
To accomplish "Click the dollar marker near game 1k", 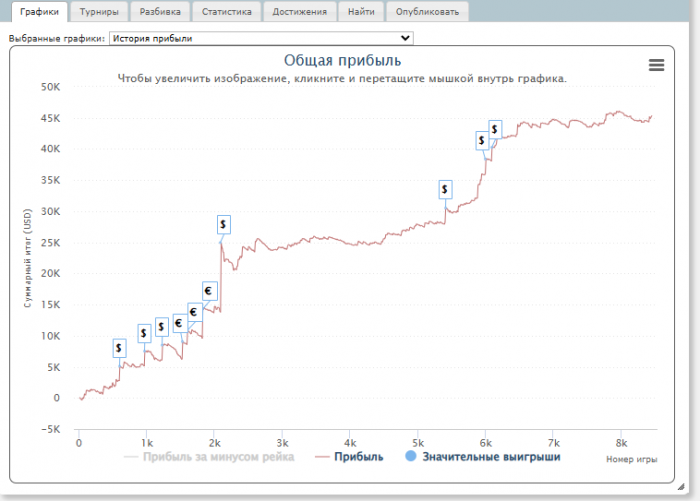I will pyautogui.click(x=144, y=333).
